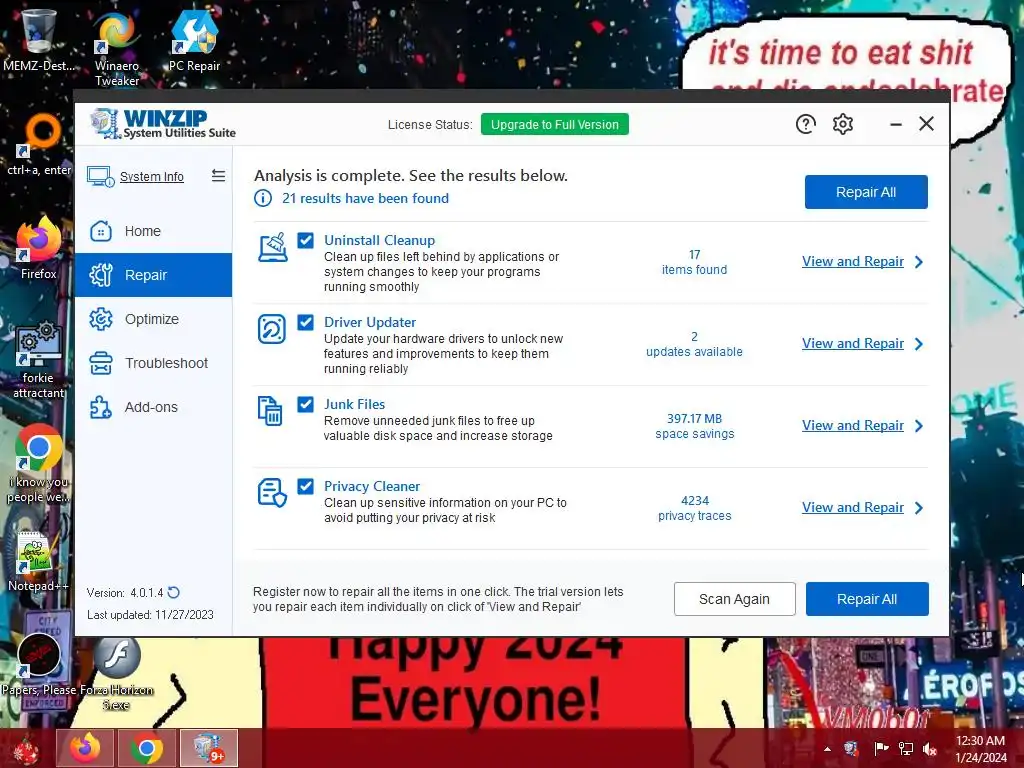Open the help question mark icon
Viewport: 1024px width, 768px height.
coord(805,124)
